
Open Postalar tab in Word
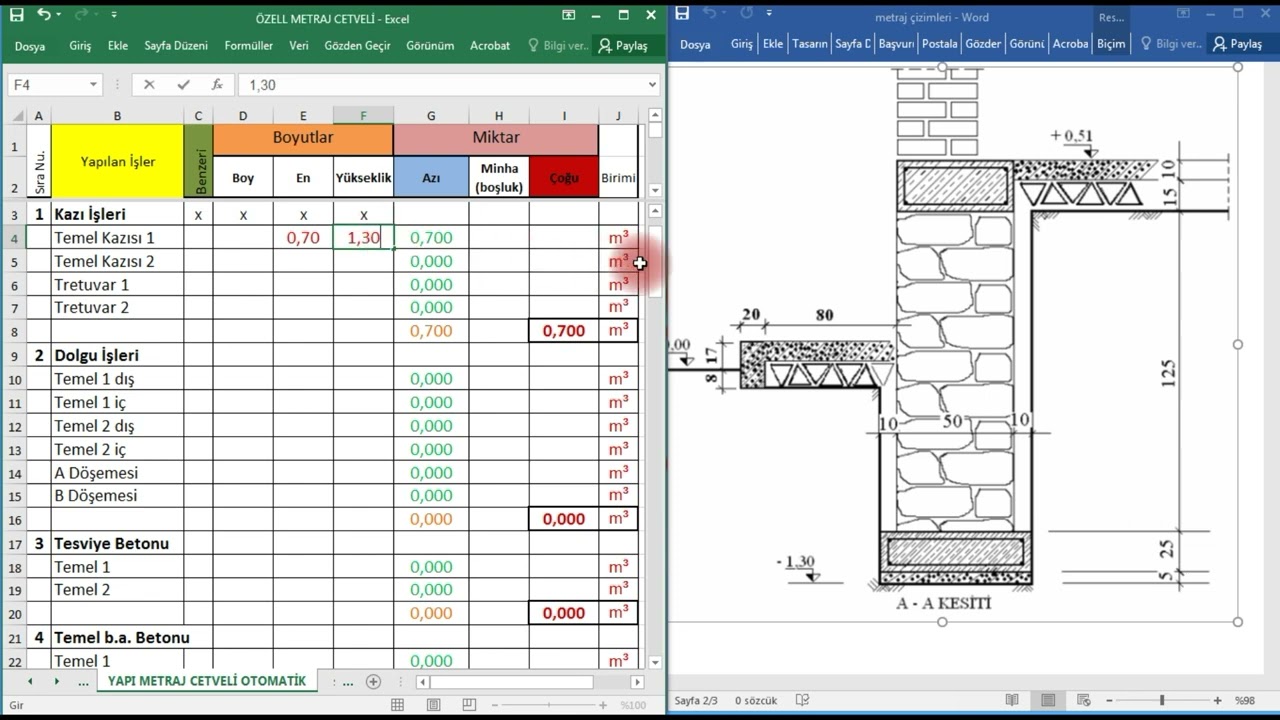click(x=939, y=44)
